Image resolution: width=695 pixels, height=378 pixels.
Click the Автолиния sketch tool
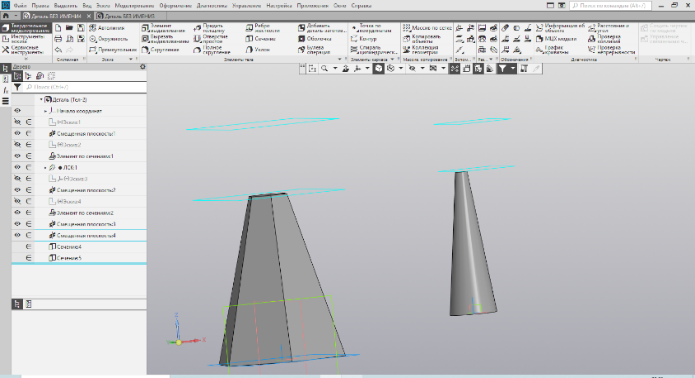[107, 28]
